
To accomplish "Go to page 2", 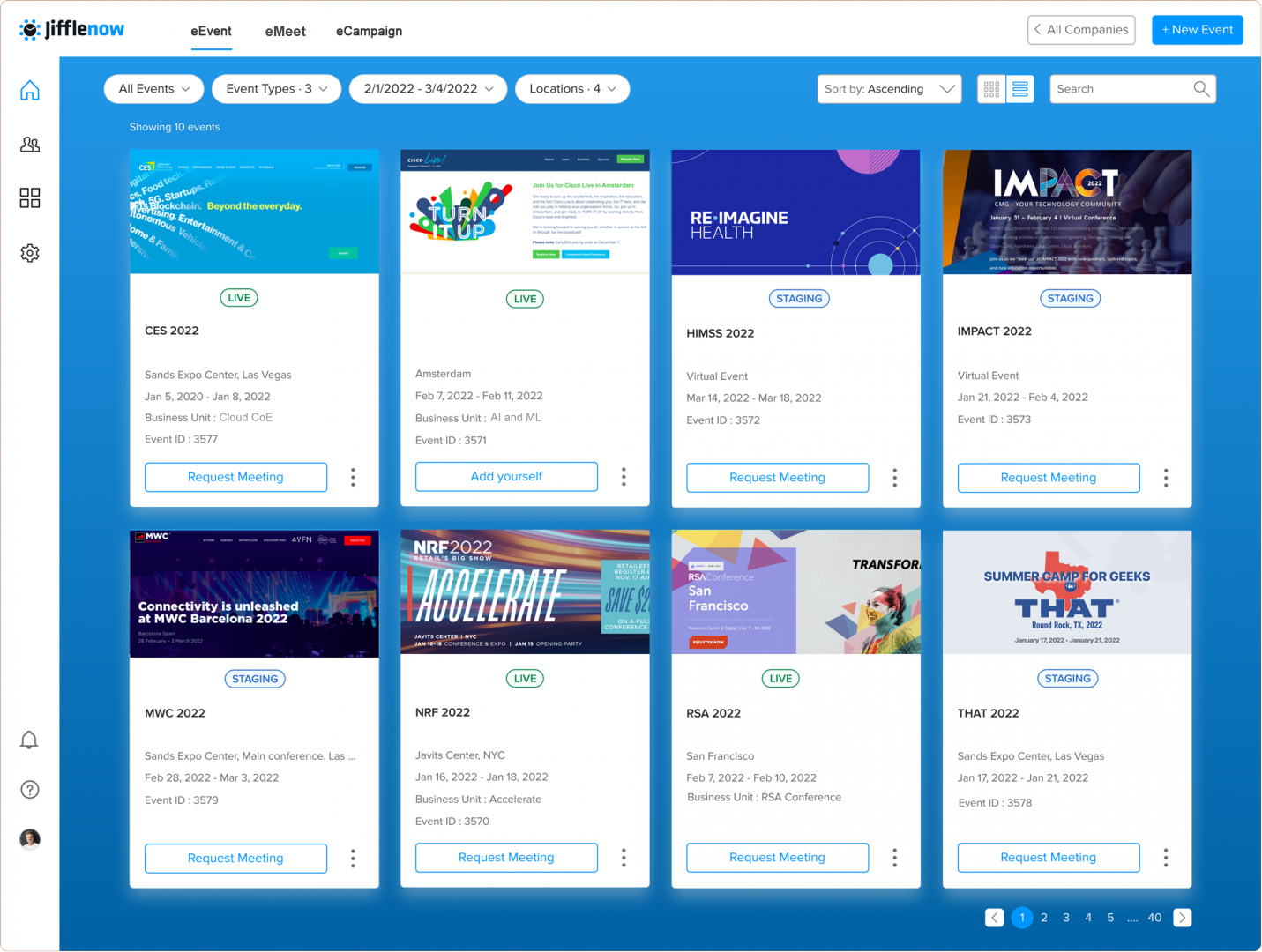I will pos(1044,918).
